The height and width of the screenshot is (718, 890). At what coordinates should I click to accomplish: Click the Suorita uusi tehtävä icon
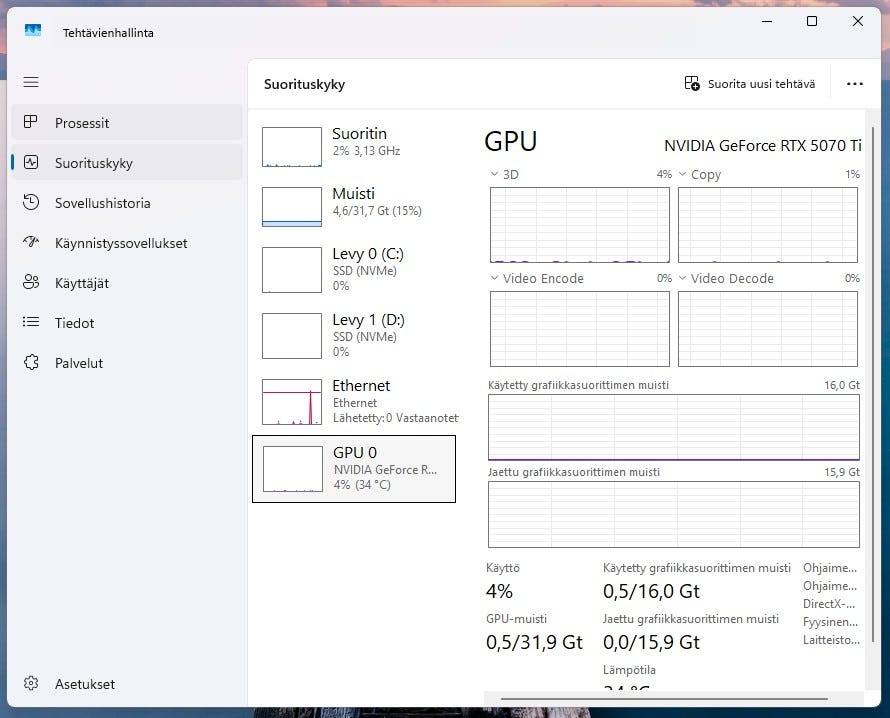[x=691, y=83]
